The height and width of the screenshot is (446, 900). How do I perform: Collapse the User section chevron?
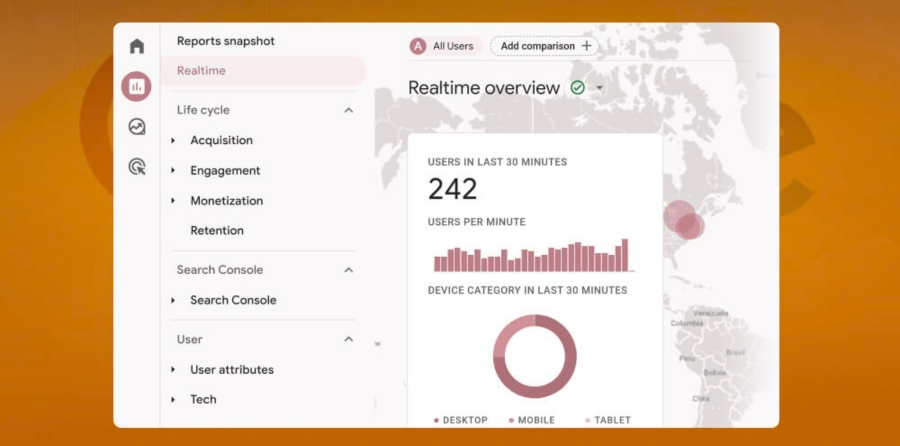click(x=348, y=340)
